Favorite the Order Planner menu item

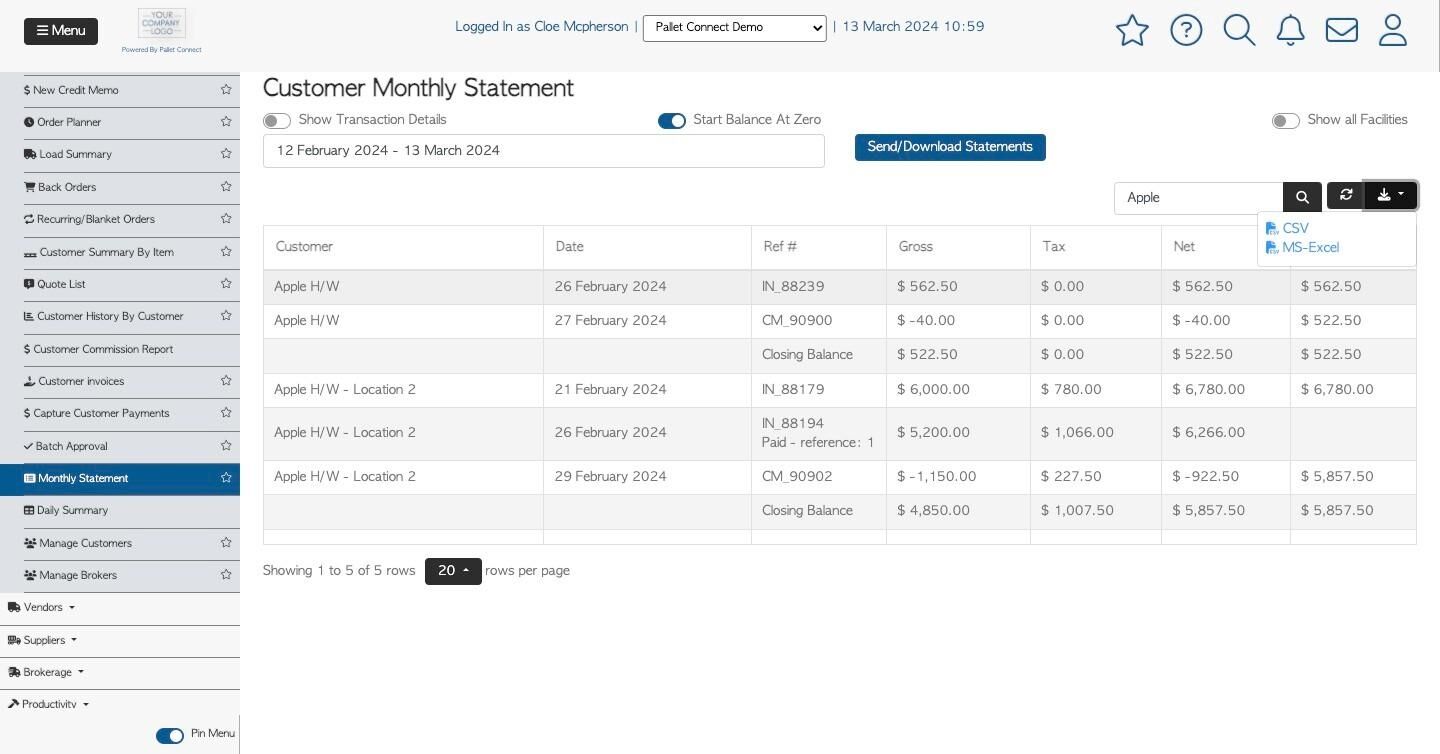226,122
